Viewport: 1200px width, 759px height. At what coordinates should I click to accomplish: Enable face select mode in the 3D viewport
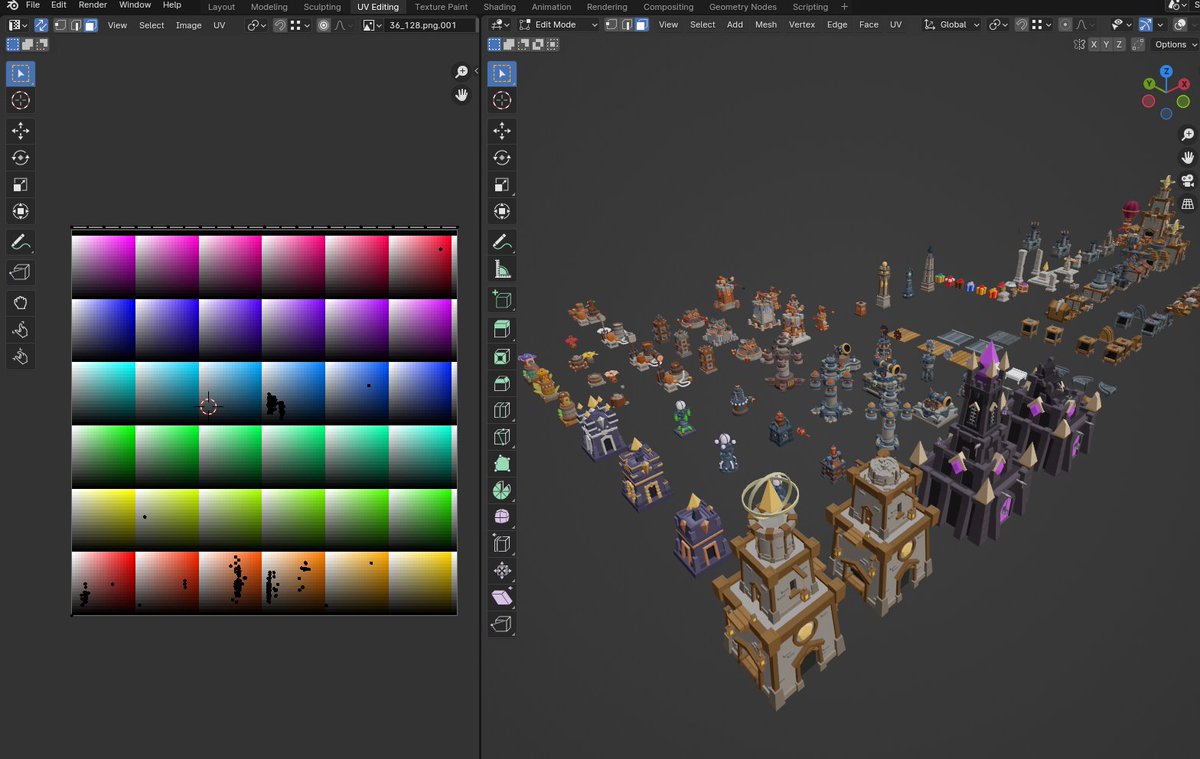click(x=642, y=25)
